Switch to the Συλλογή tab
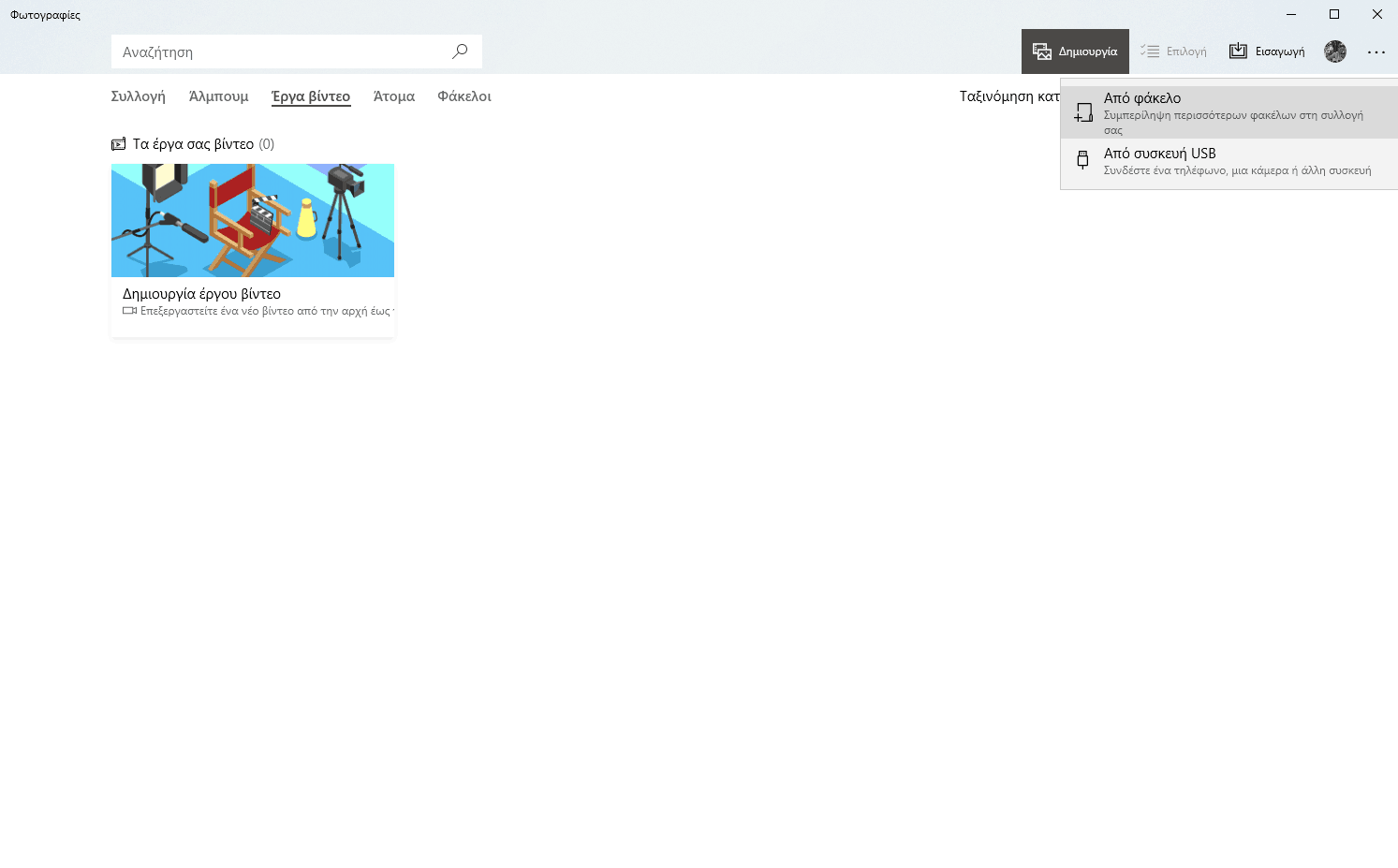The height and width of the screenshot is (868, 1398). [x=138, y=96]
